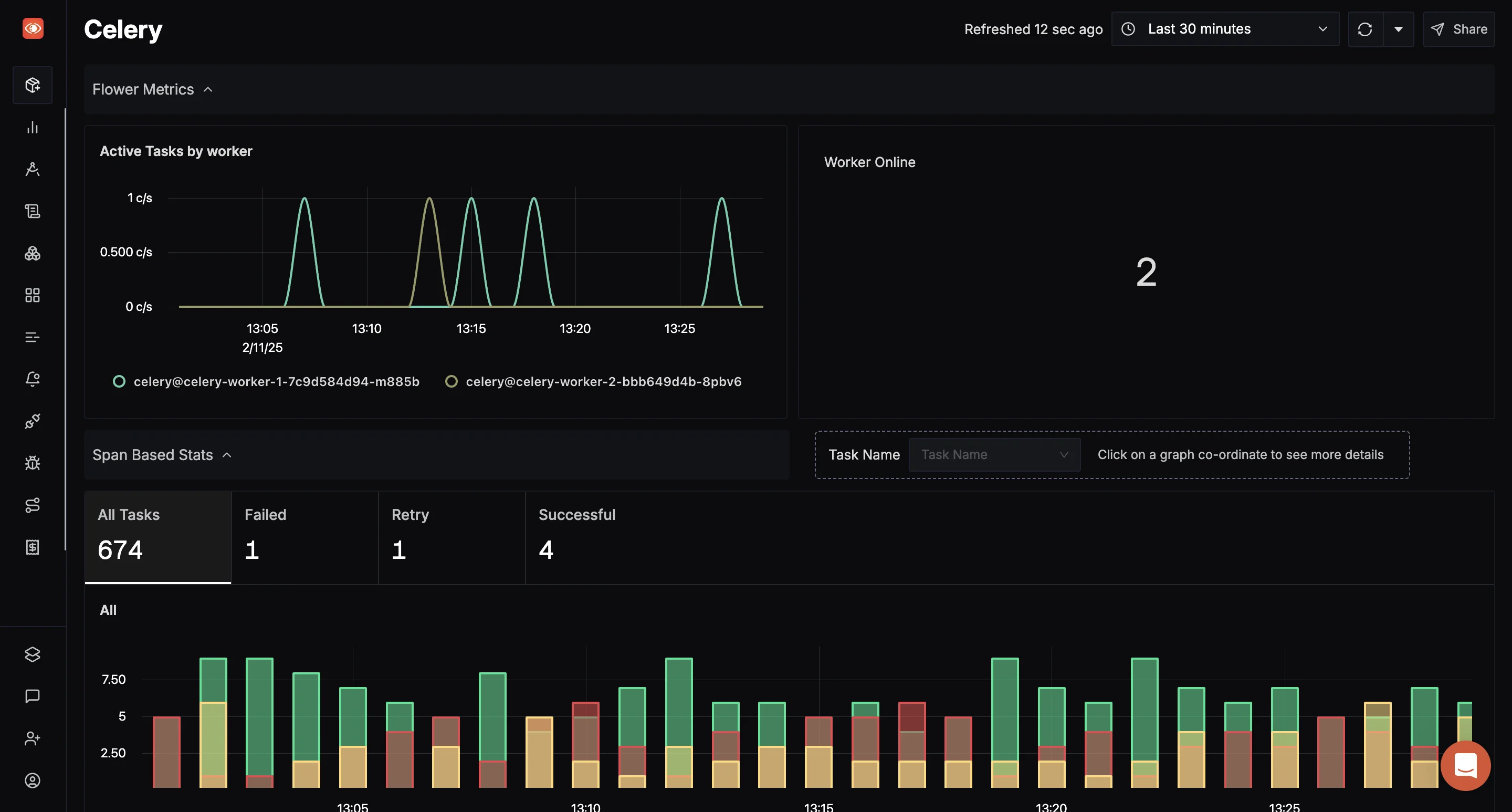Click the Refreshed 12 sec ago text
The height and width of the screenshot is (812, 1512).
point(1034,29)
